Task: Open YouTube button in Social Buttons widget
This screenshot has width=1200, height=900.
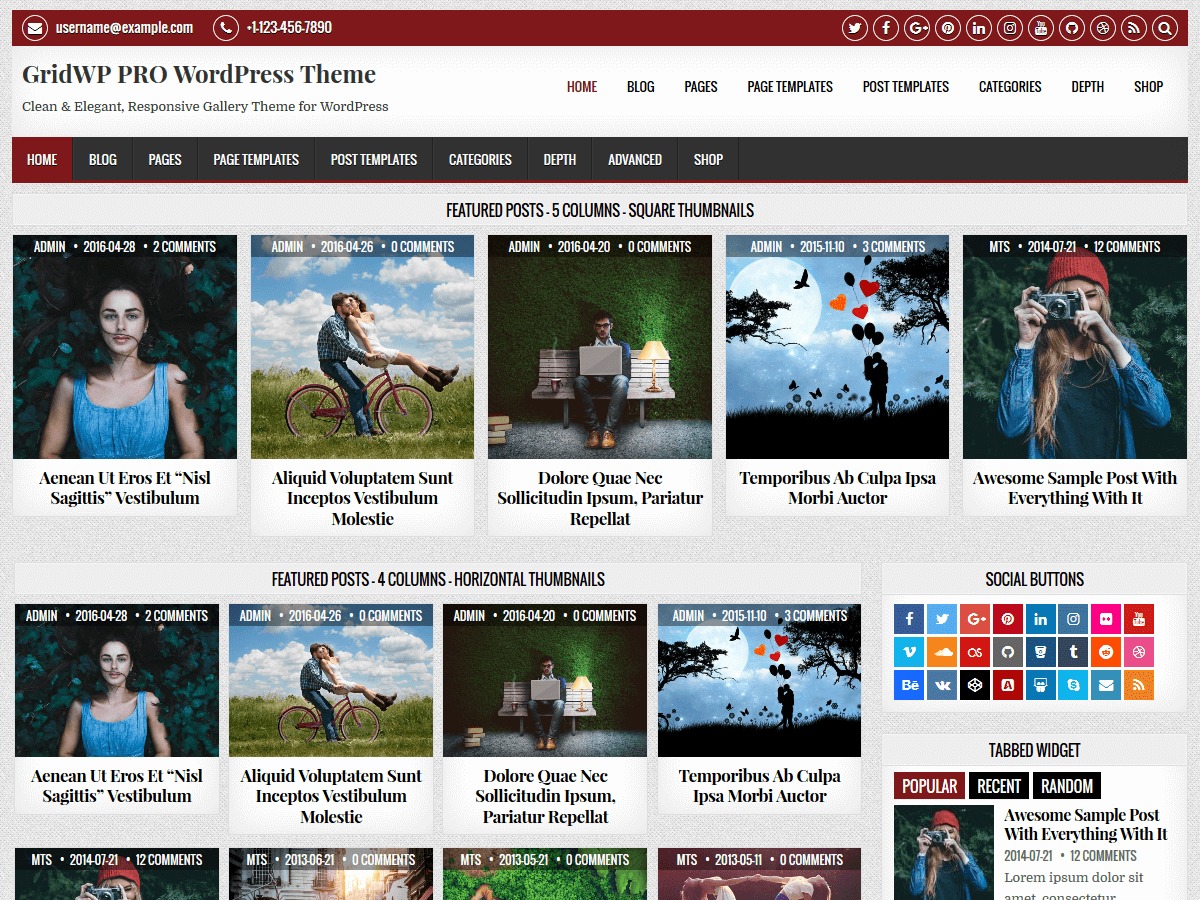Action: pos(1139,619)
